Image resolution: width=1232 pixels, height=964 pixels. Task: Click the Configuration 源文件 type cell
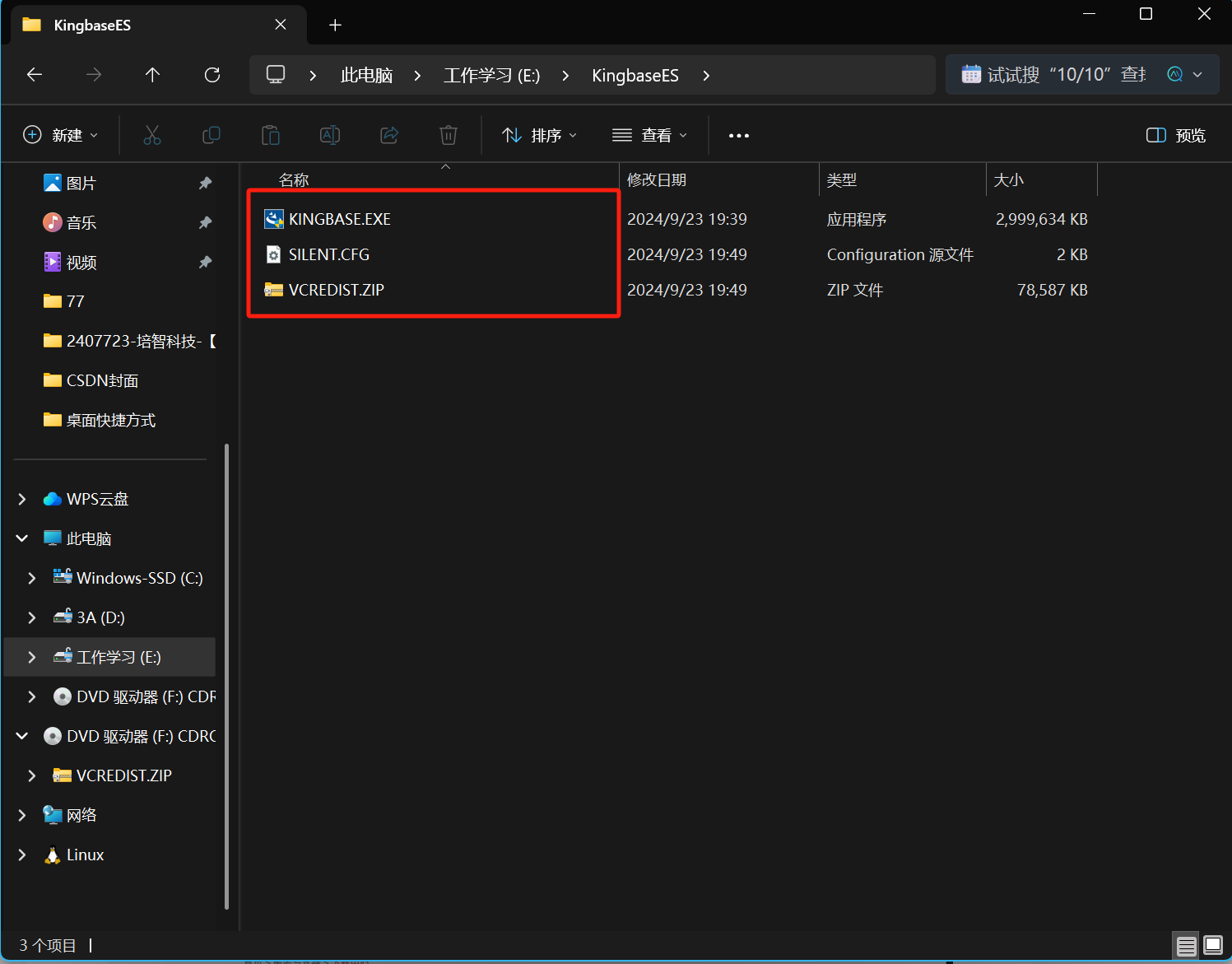tap(900, 255)
